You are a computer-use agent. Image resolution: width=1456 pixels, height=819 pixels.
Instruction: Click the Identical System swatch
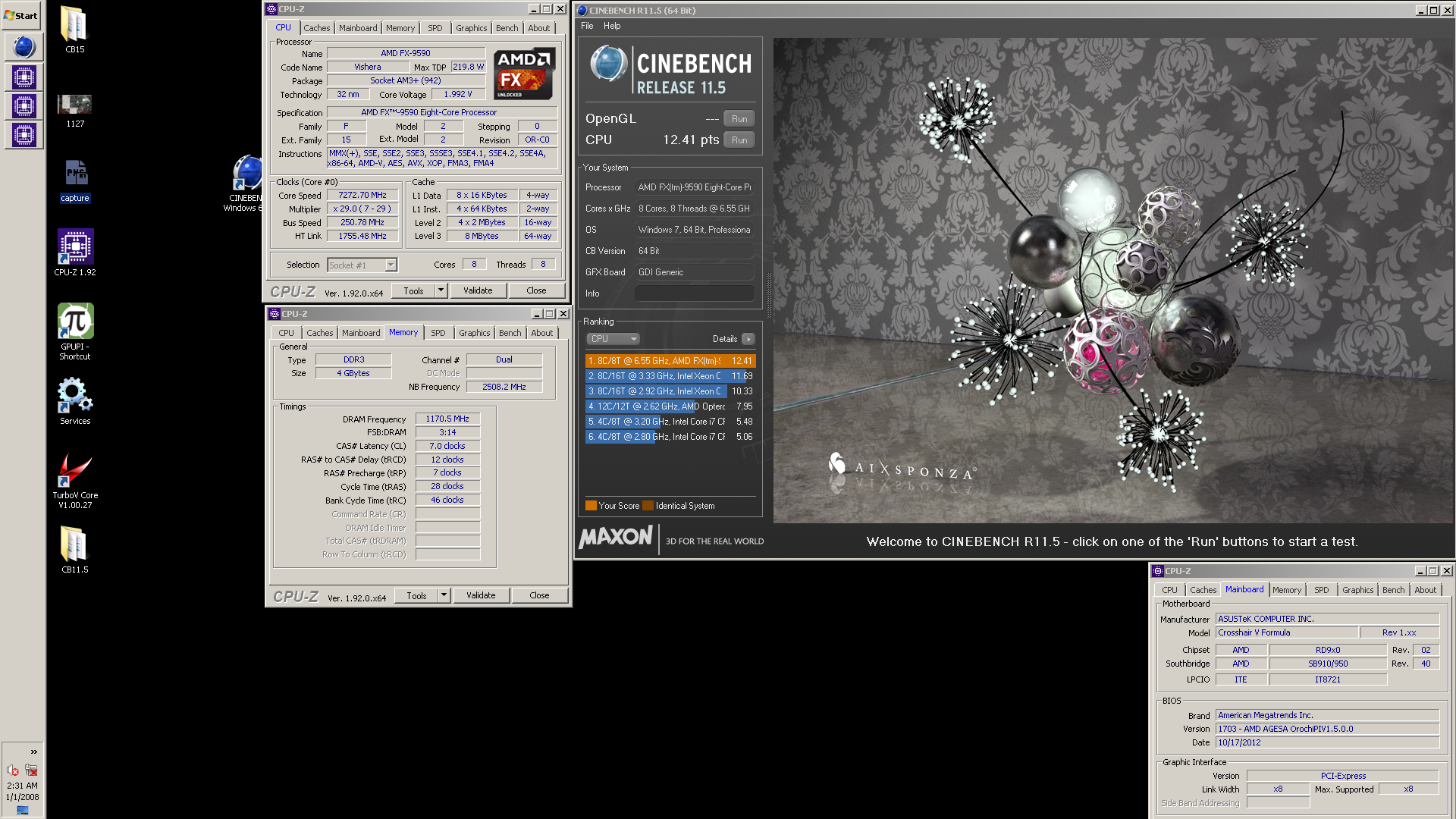tap(648, 506)
